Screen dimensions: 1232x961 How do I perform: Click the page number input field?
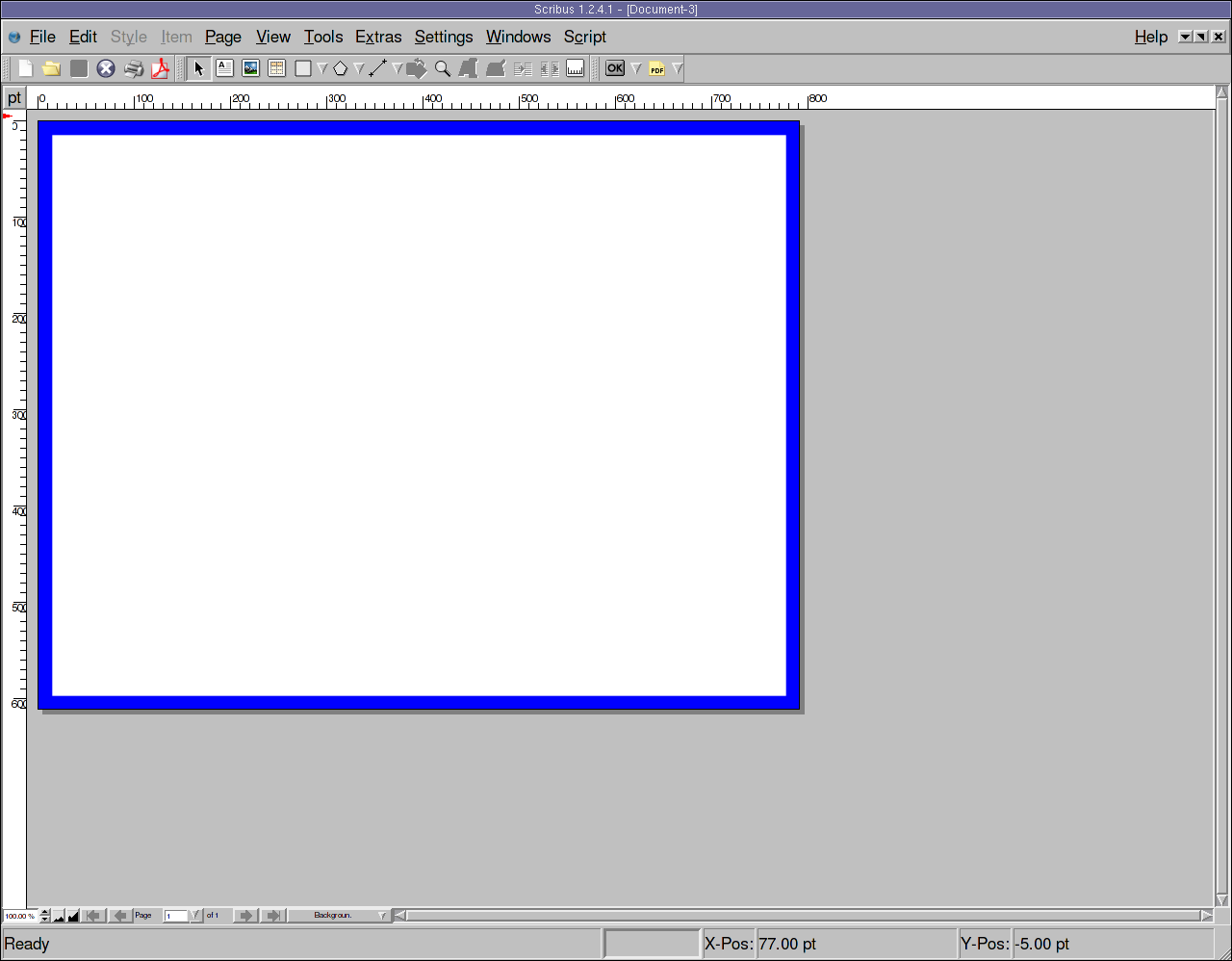click(175, 916)
